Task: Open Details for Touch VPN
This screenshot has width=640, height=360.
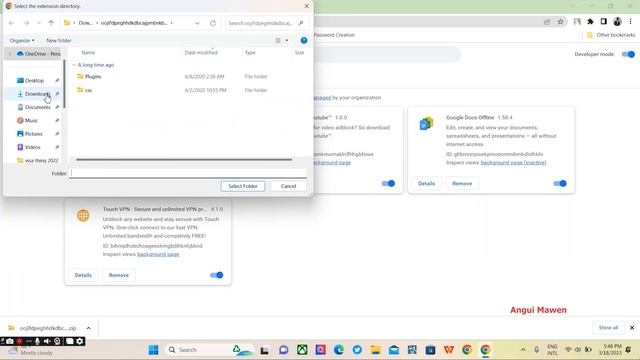Action: [83, 275]
